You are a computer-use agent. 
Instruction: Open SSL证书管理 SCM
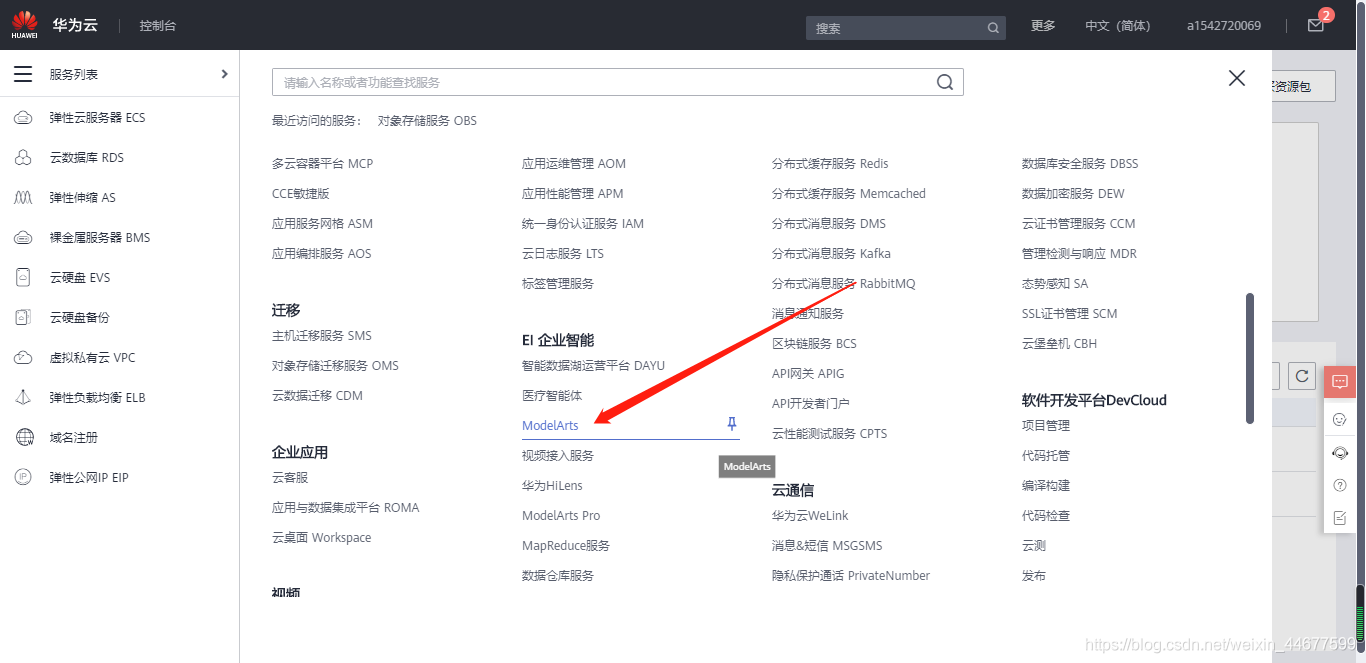point(1070,314)
